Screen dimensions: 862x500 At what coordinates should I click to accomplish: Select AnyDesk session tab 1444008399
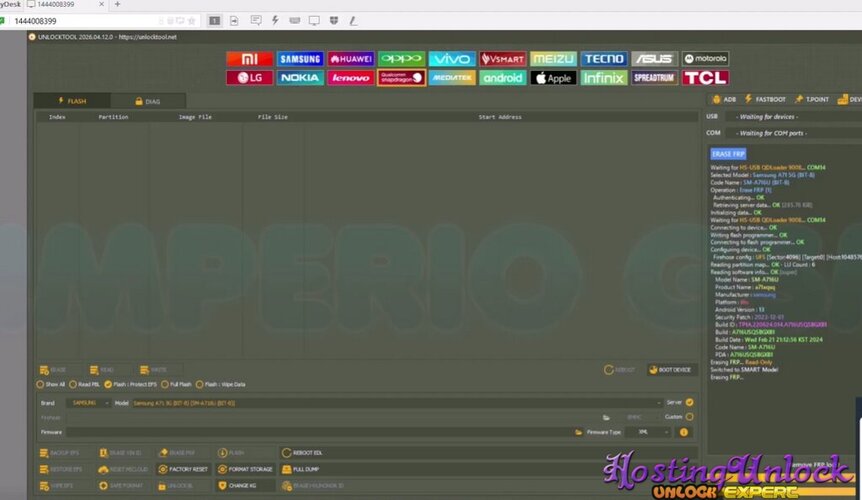point(65,4)
